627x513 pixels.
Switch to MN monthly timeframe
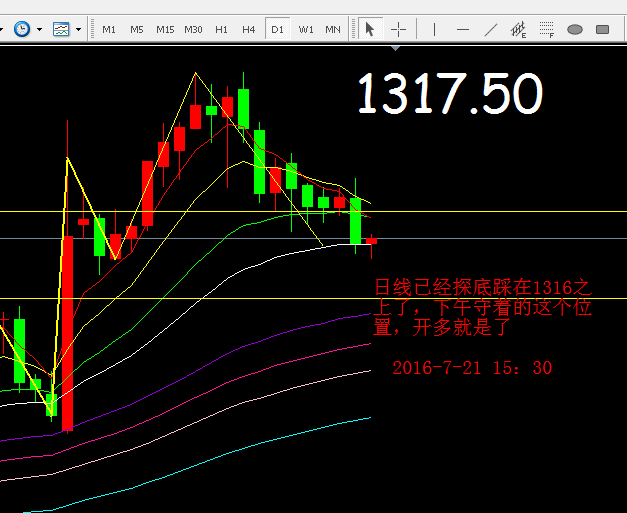(333, 30)
